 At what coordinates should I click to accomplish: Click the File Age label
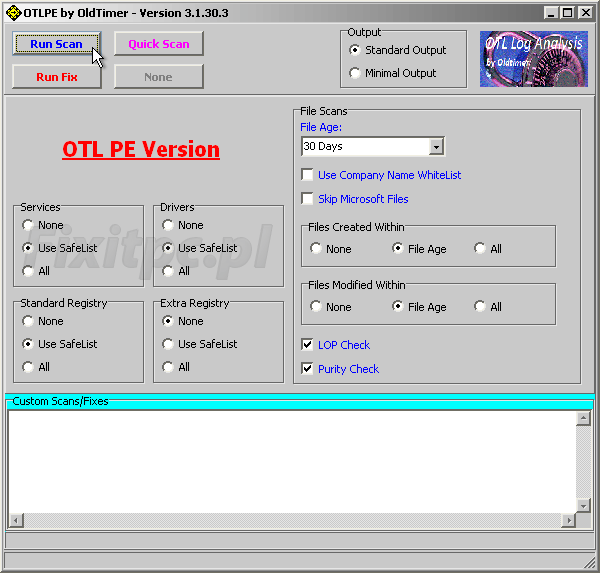[x=321, y=127]
